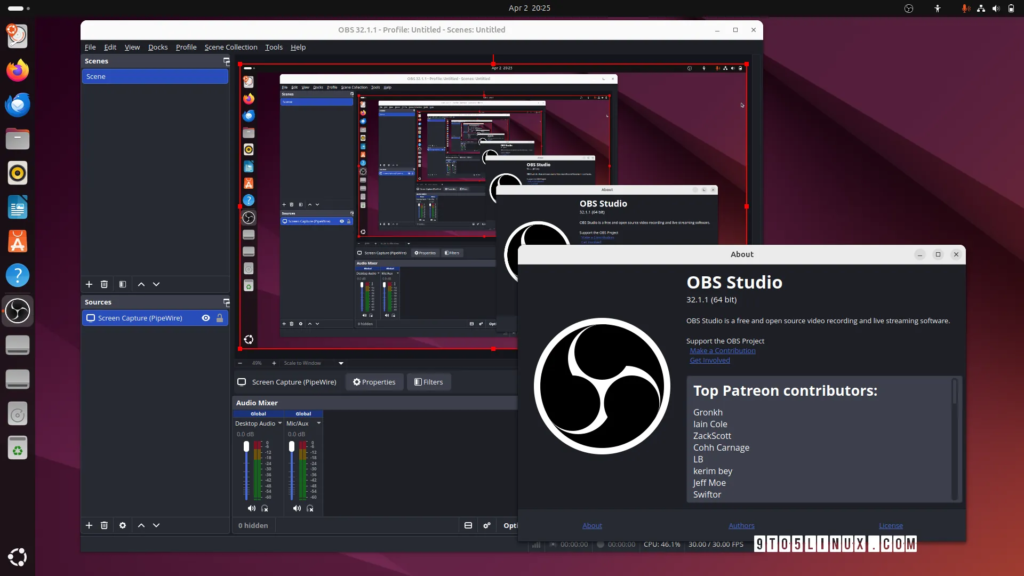This screenshot has height=576, width=1024.
Task: Move source down arrow in Sources panel
Action: point(156,525)
